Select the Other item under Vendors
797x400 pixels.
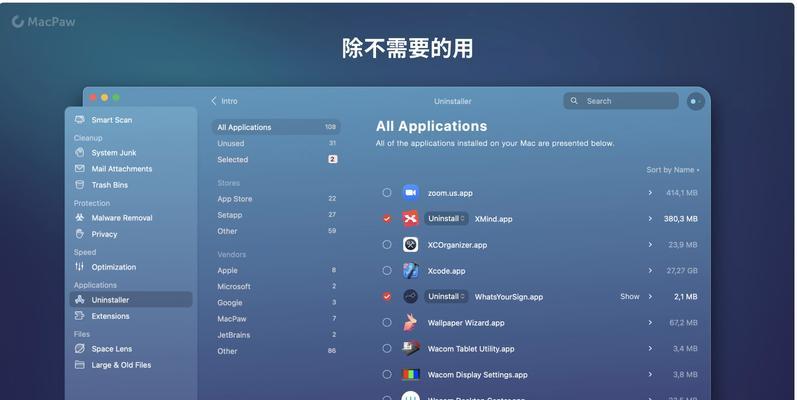[276, 351]
